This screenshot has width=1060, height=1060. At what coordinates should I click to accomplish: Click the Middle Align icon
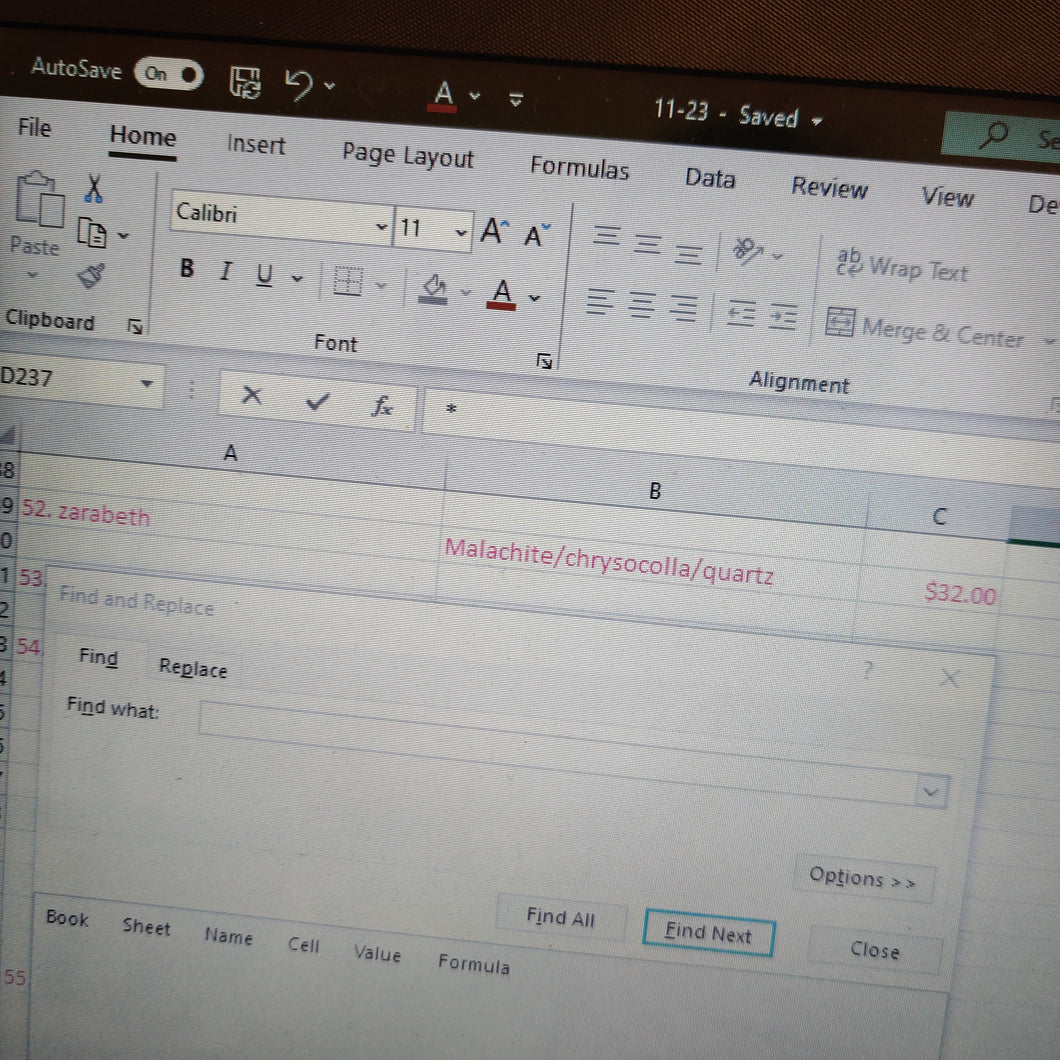(648, 243)
